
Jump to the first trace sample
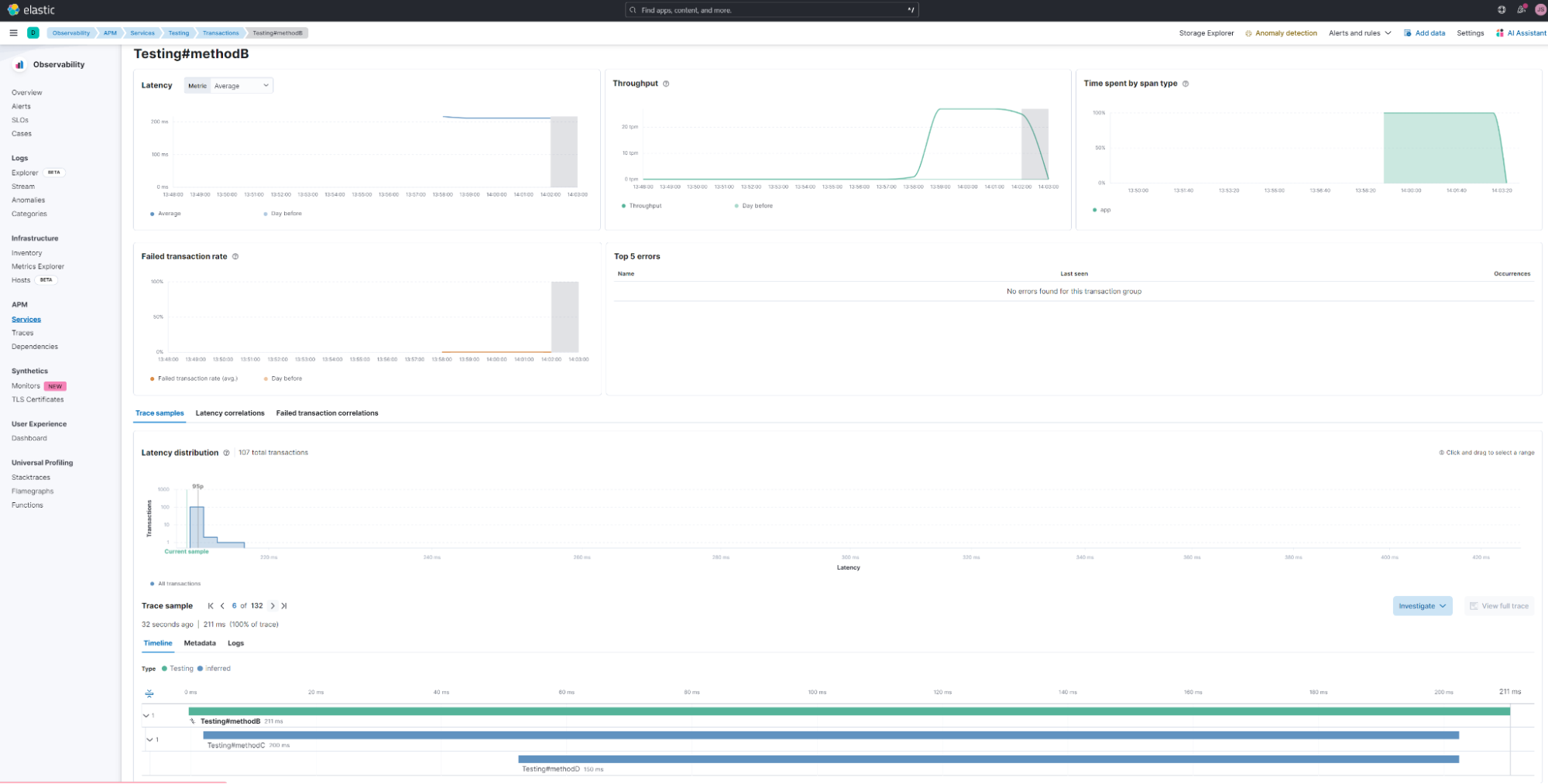point(211,606)
